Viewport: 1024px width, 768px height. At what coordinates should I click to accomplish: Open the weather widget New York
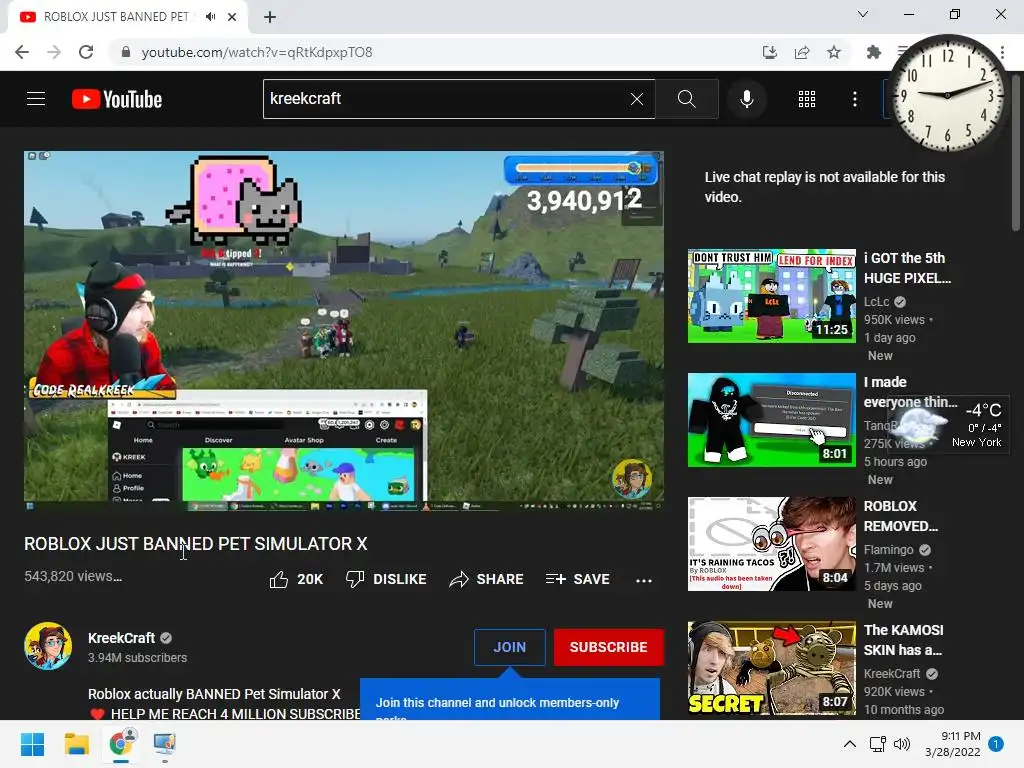pyautogui.click(x=948, y=424)
